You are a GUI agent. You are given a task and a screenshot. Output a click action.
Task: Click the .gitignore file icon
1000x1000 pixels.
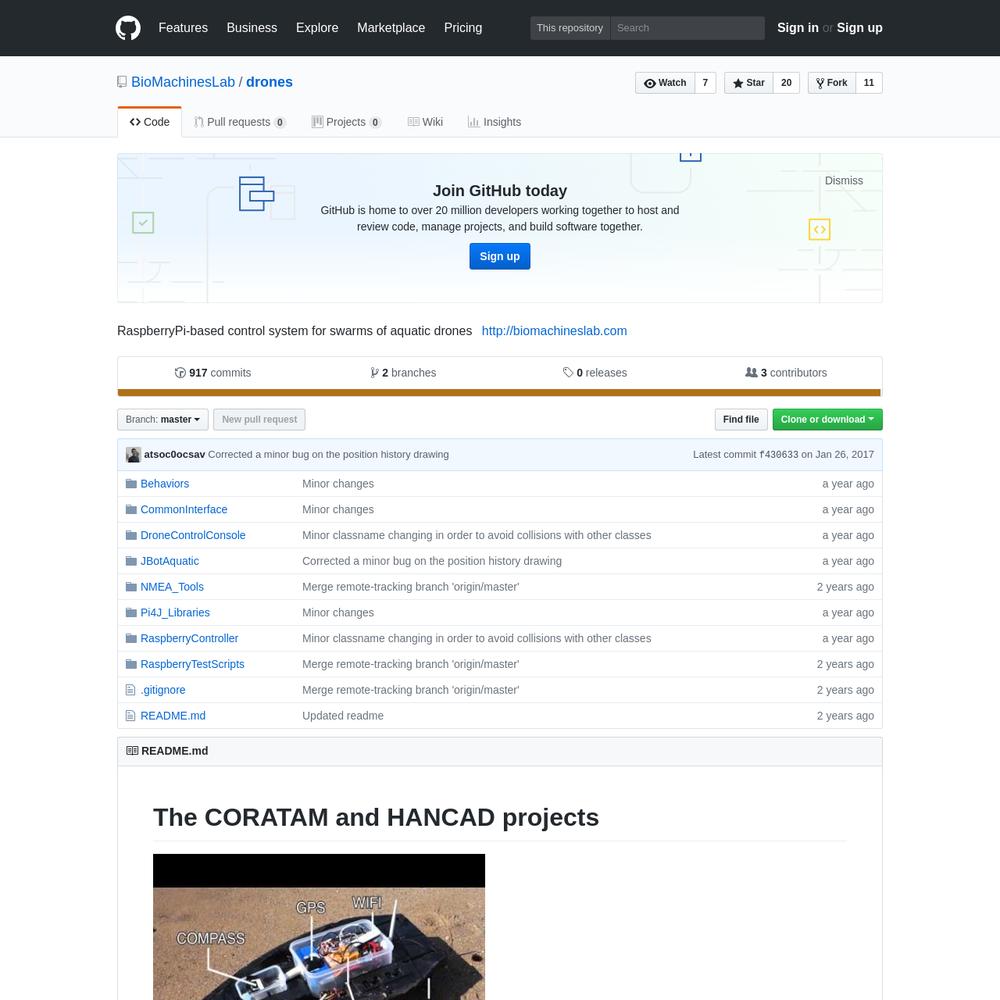[131, 690]
